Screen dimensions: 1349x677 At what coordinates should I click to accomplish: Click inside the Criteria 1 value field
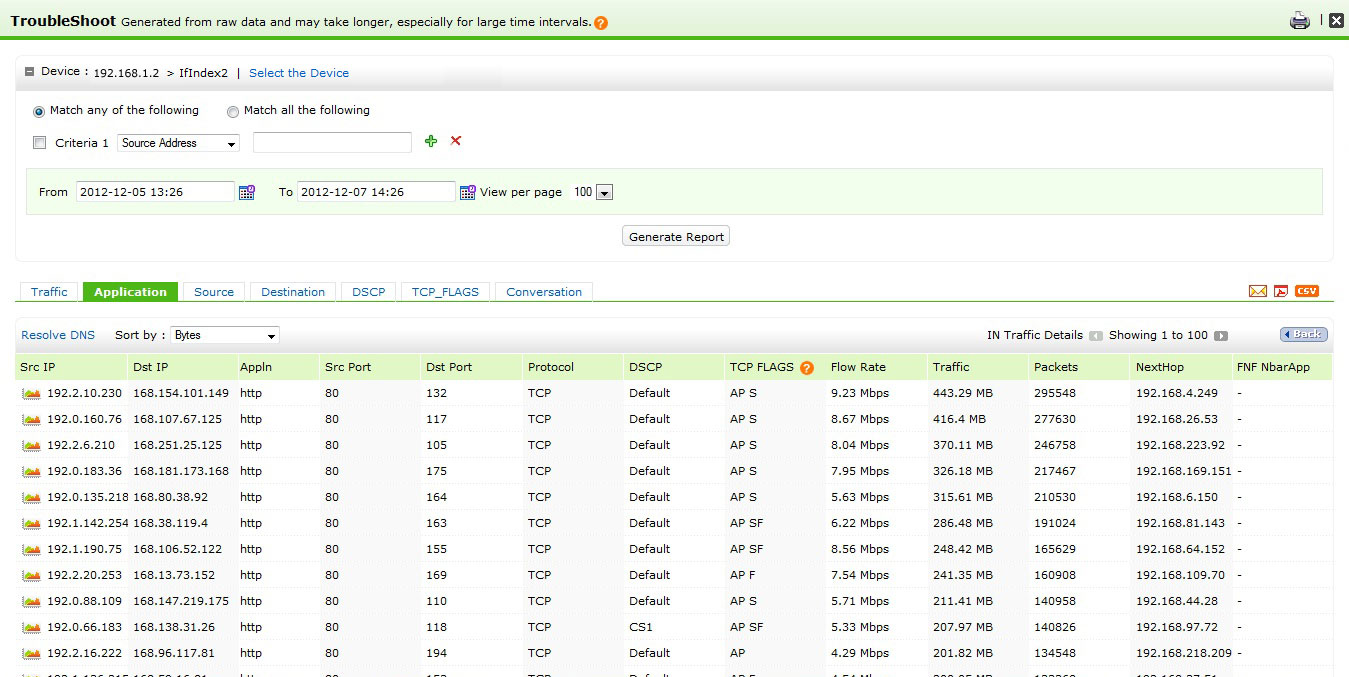(x=331, y=142)
